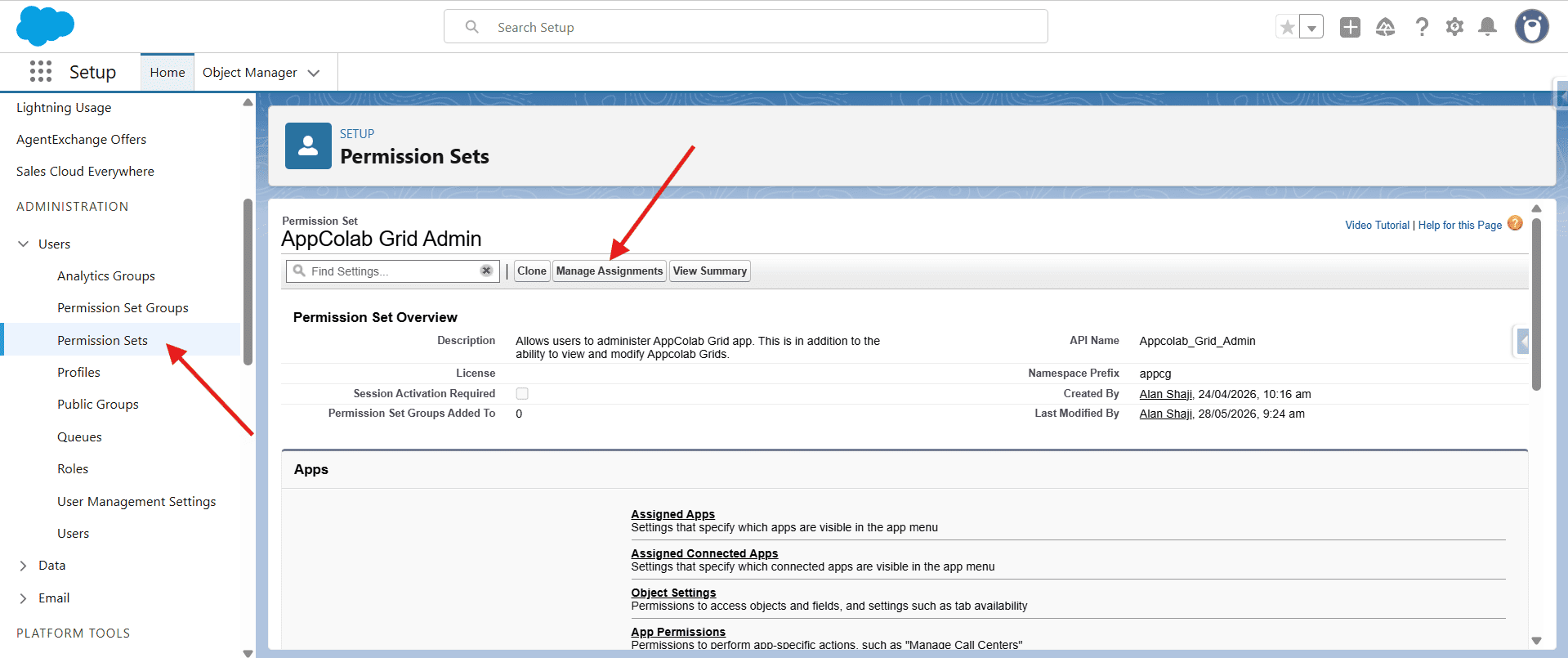This screenshot has height=658, width=1568.
Task: Open Roles in sidebar
Action: pos(73,469)
